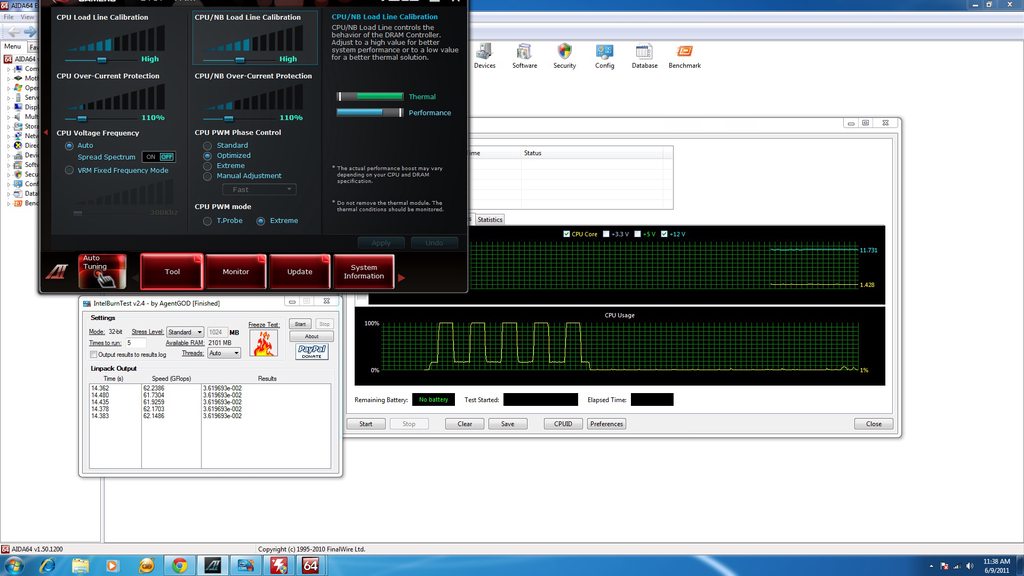The image size is (1024, 576).
Task: Click the Action Center flag tray icon
Action: click(x=944, y=566)
